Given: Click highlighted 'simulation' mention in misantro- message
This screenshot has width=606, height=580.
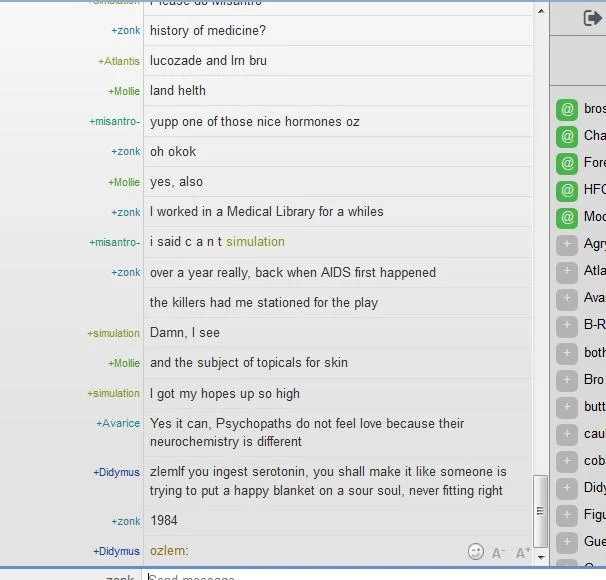Looking at the screenshot, I should pos(255,242).
